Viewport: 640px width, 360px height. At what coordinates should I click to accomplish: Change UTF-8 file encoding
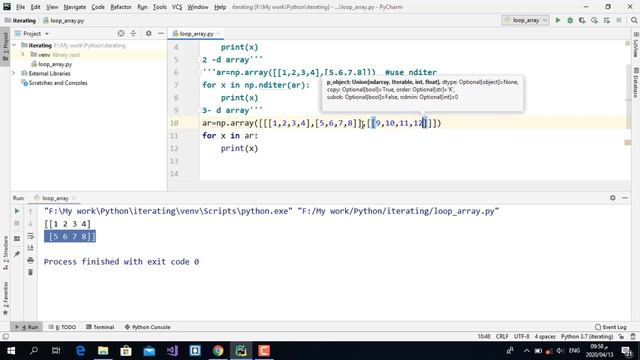(522, 336)
